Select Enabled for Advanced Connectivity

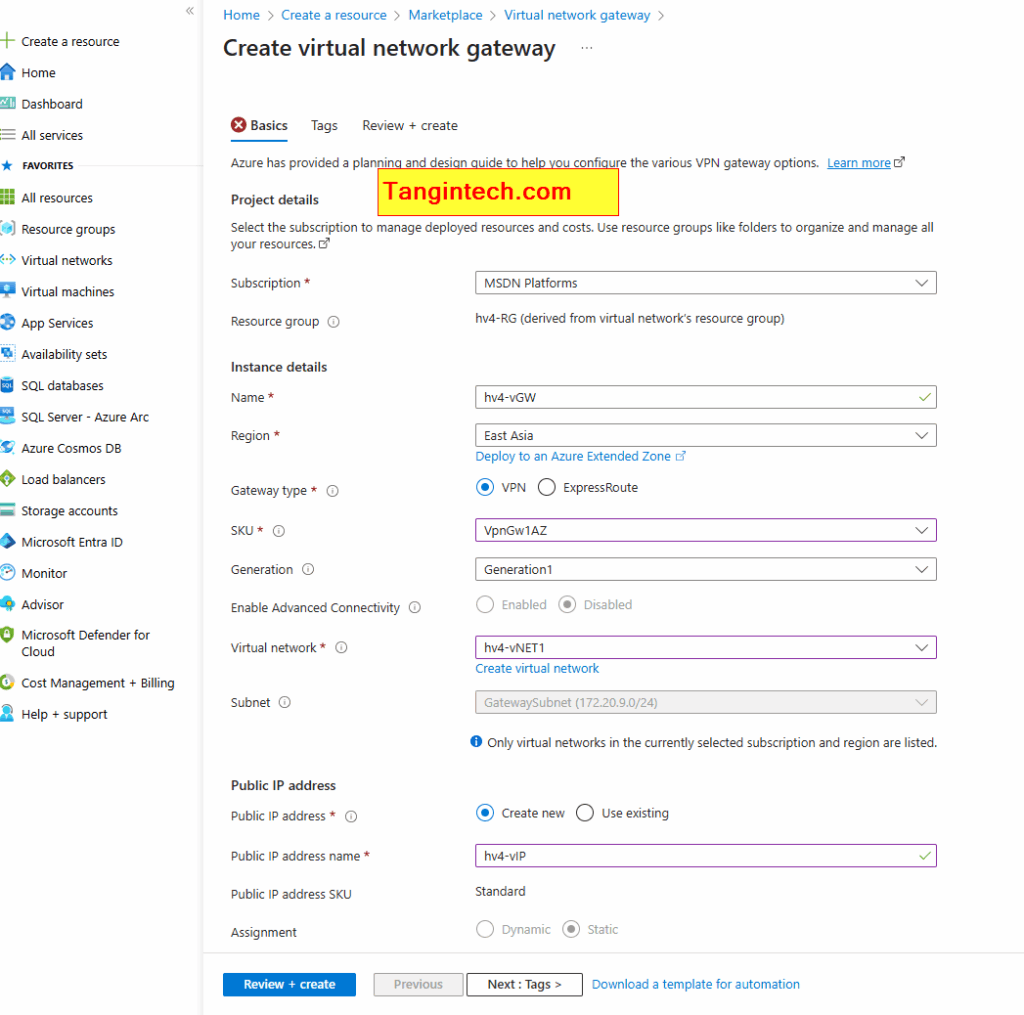click(485, 605)
